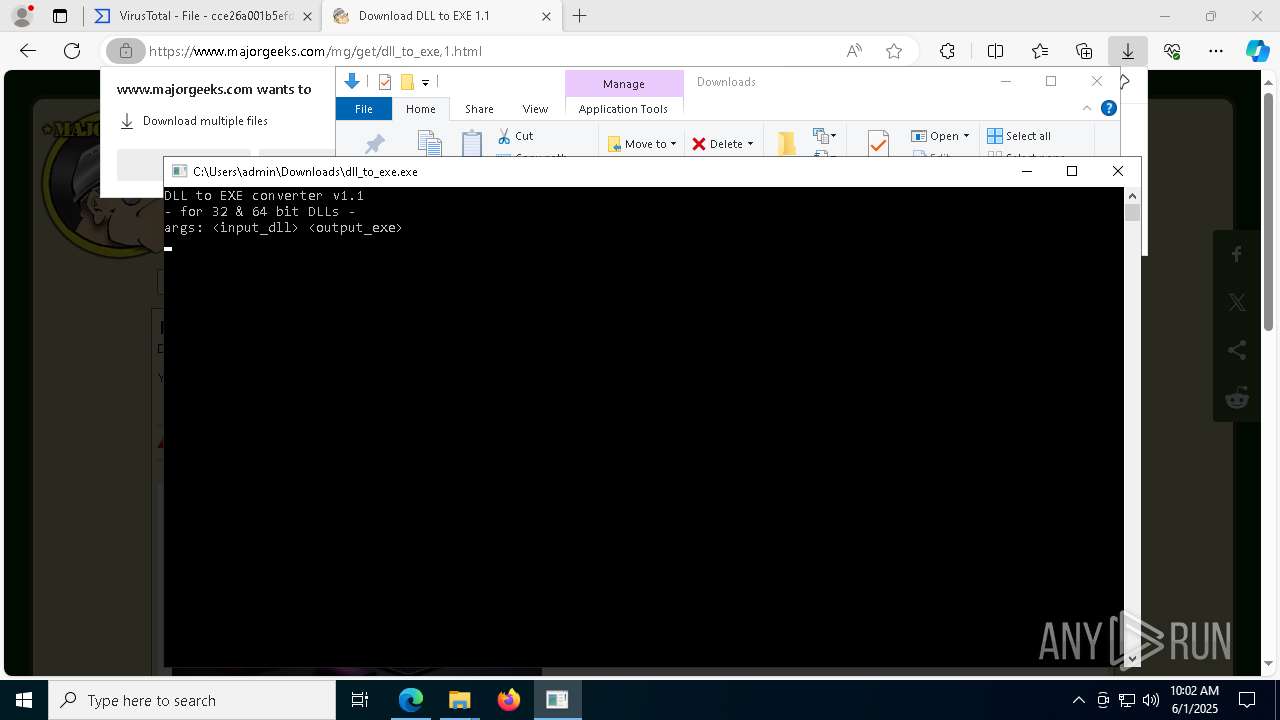The height and width of the screenshot is (720, 1280).
Task: Go back to the previous page
Action: (x=28, y=51)
